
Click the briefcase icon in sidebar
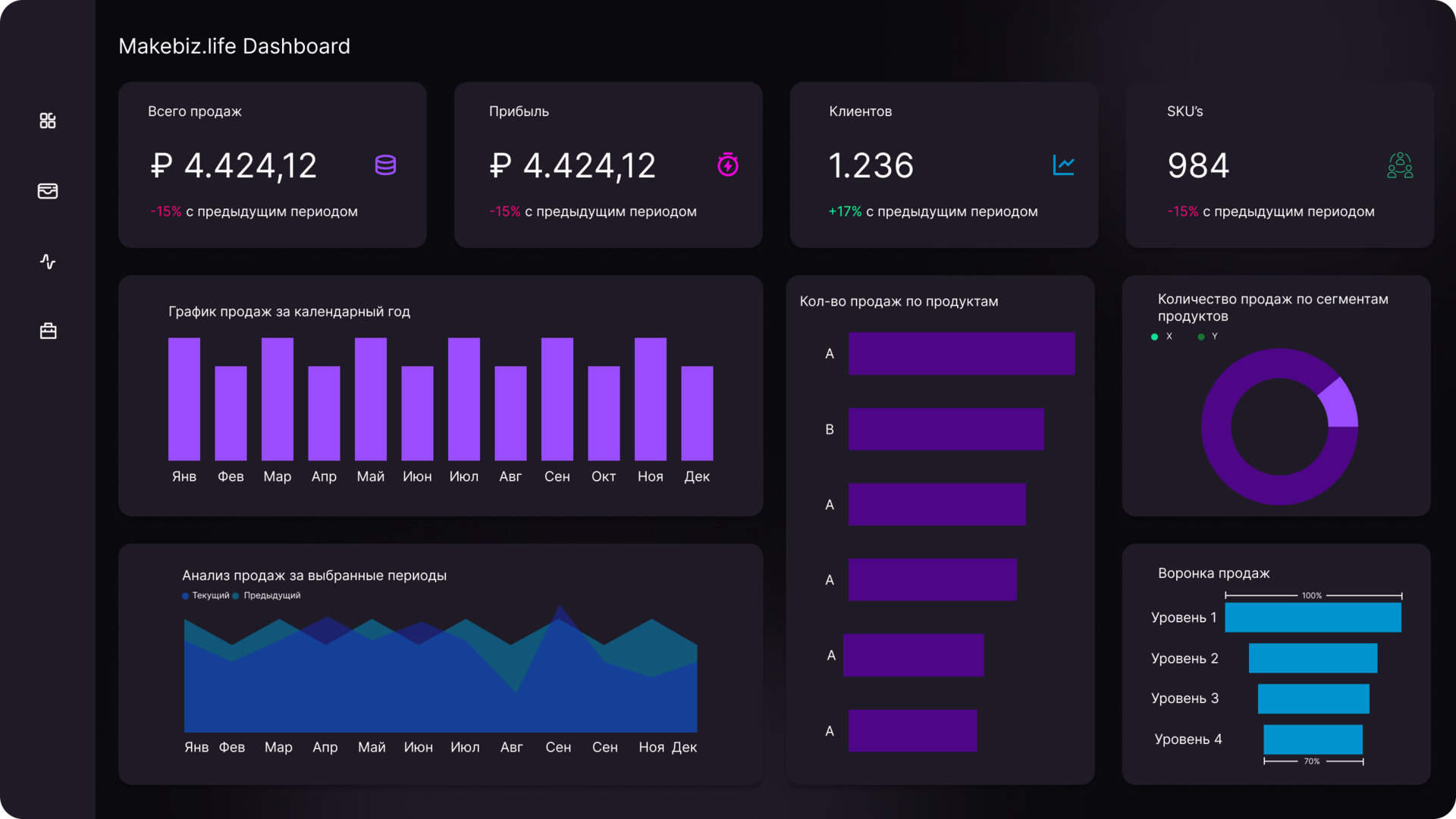(x=48, y=331)
